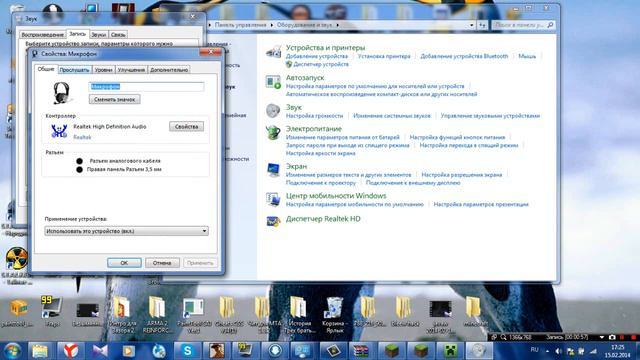
Task: Click the Сменить значок button
Action: (114, 99)
